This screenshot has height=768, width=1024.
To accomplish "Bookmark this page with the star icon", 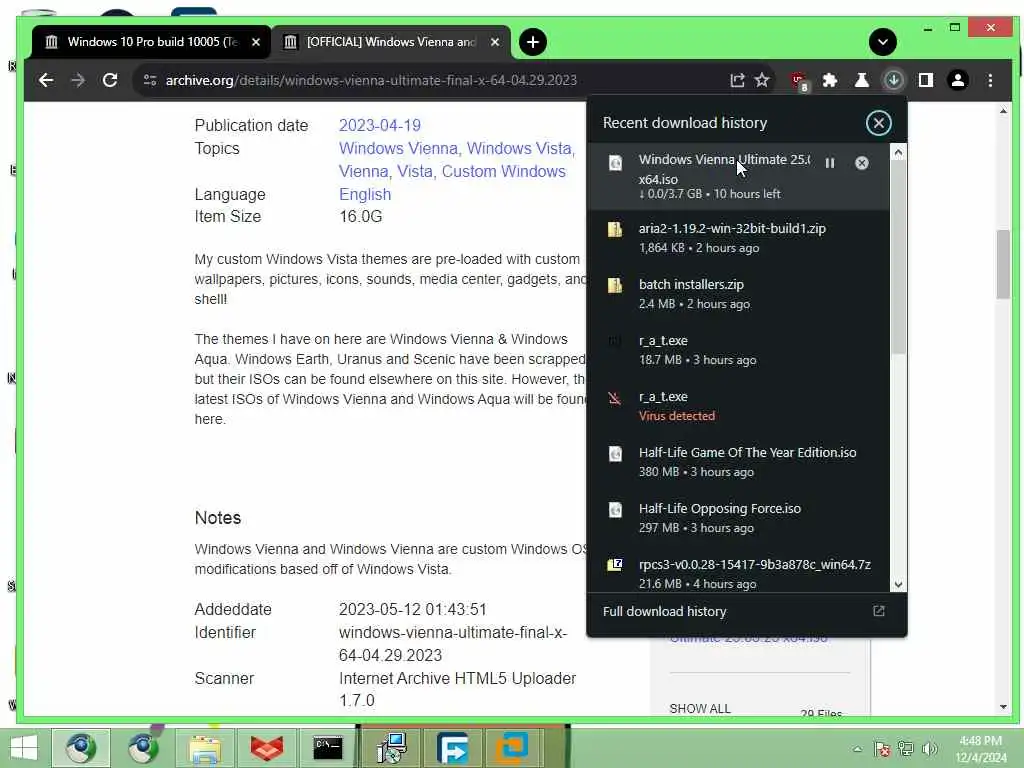I will [762, 80].
